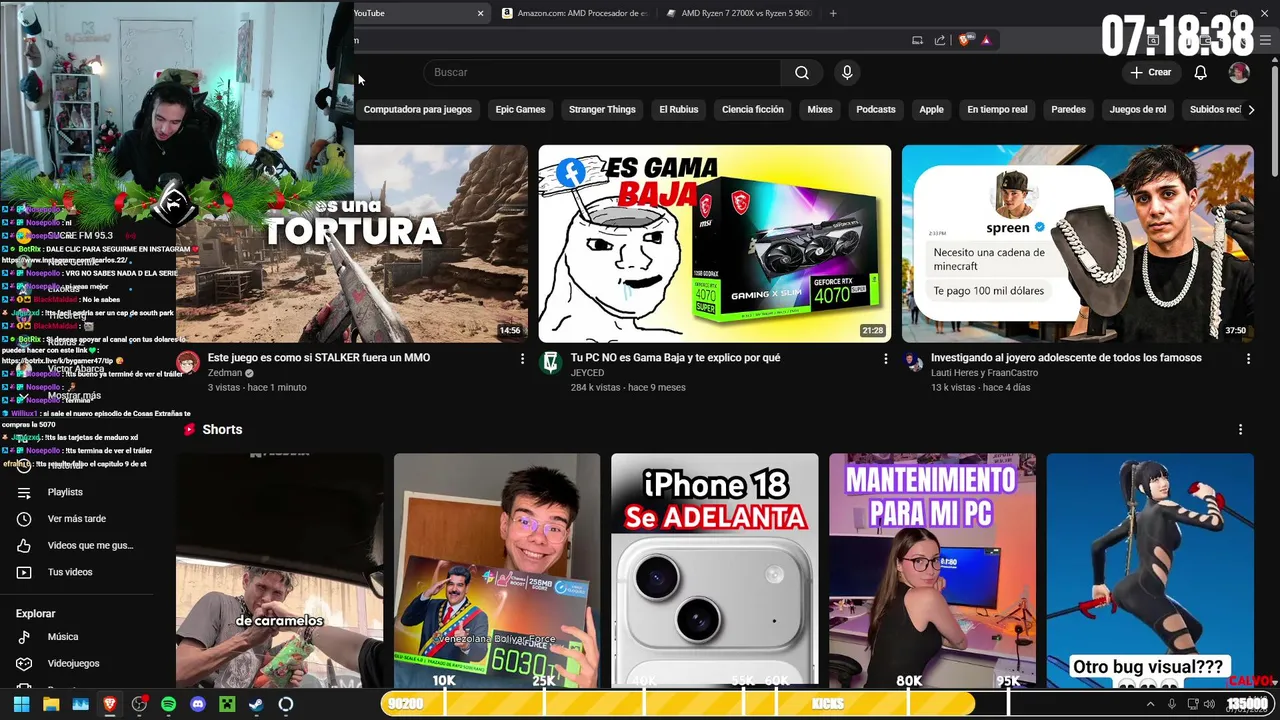Open 'Otro bug visual???' short
Image resolution: width=1280 pixels, height=720 pixels.
tap(1150, 571)
